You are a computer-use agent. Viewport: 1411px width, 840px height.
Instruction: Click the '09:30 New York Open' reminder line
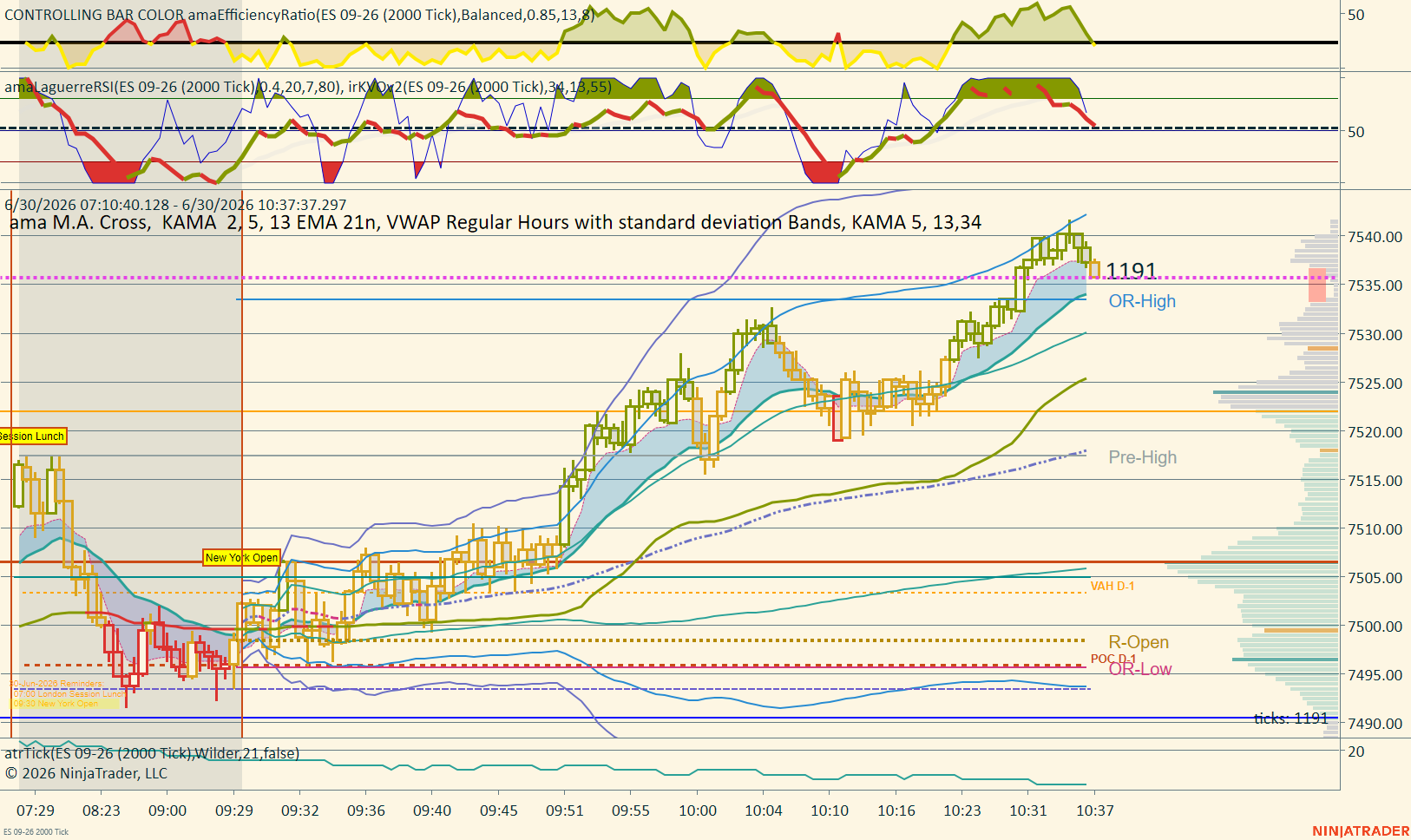click(x=56, y=704)
